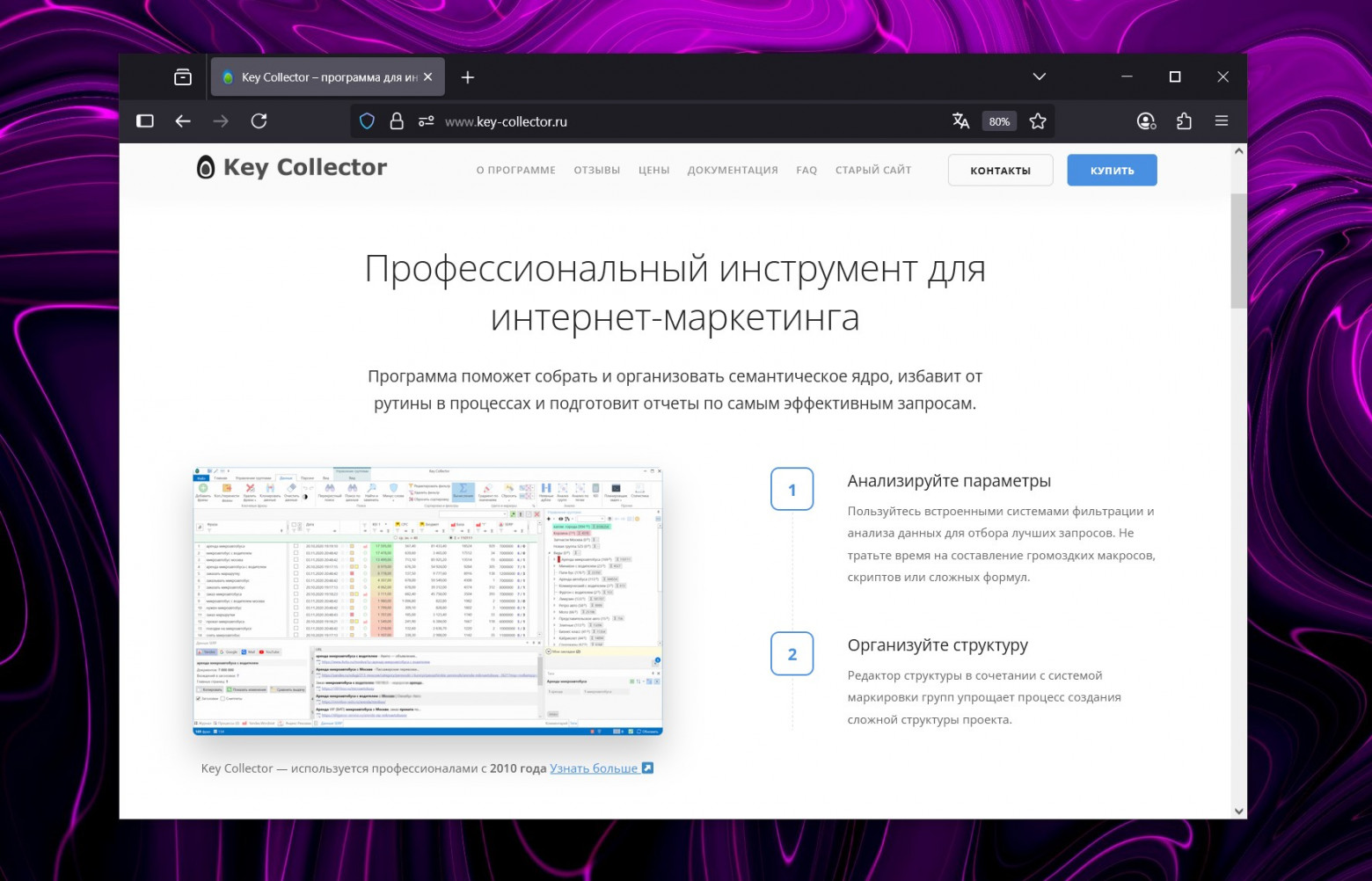1372x881 pixels.
Task: Reset the 80% zoom level badge
Action: pyautogui.click(x=999, y=121)
